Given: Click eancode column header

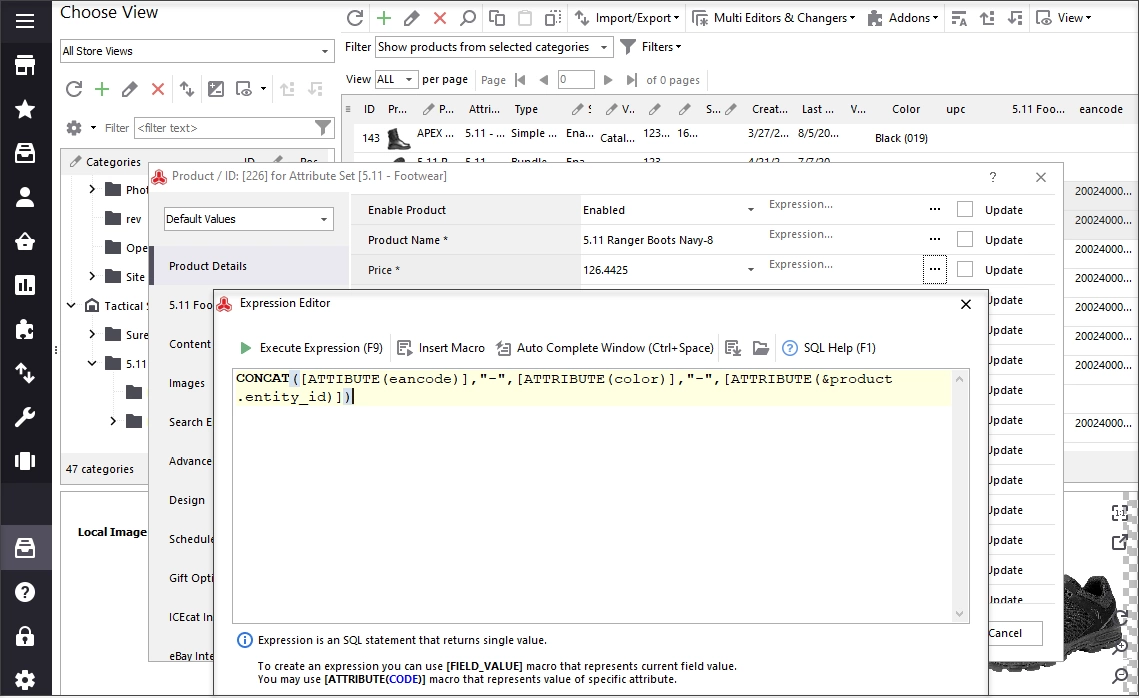Looking at the screenshot, I should click(1101, 110).
